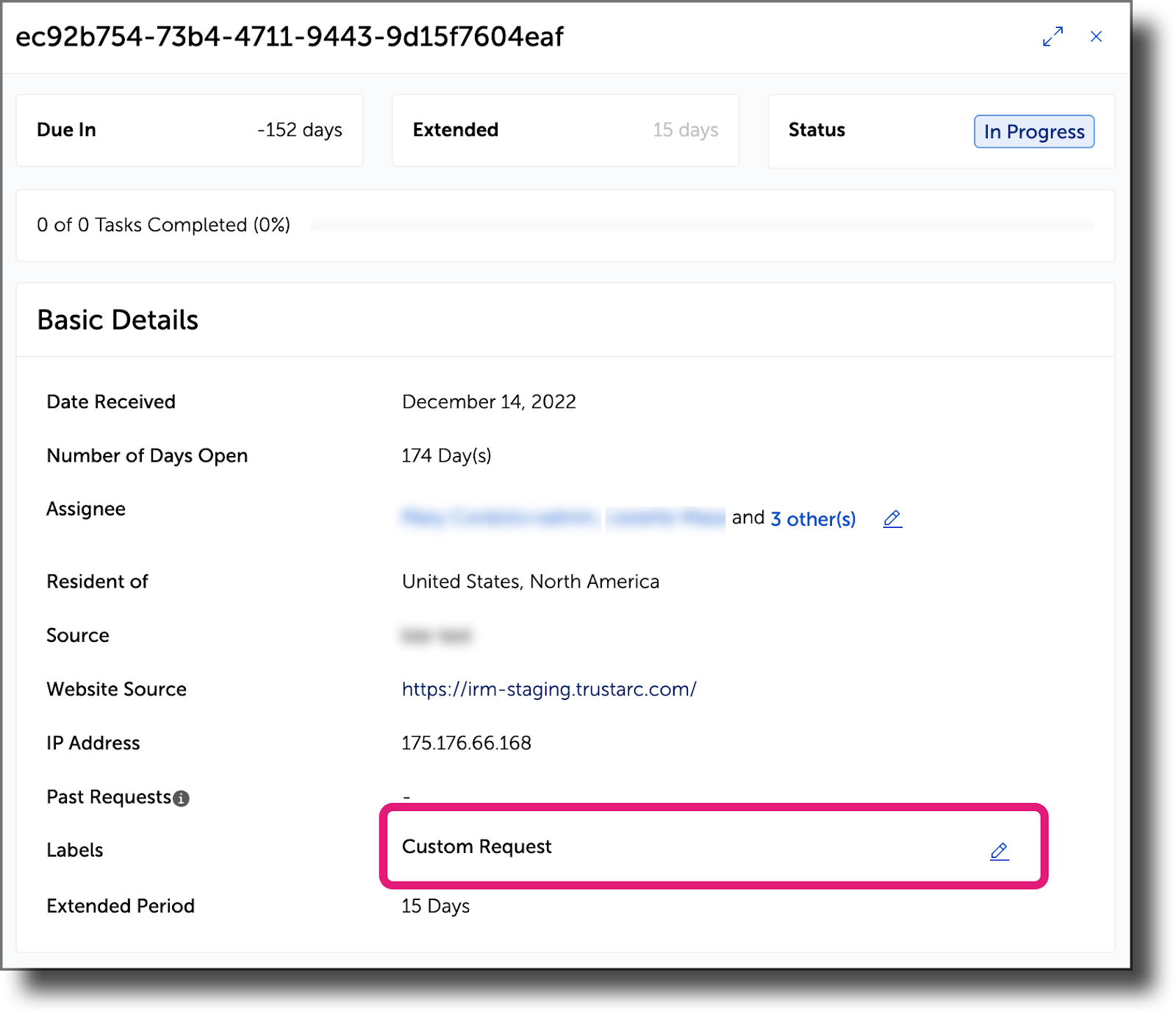Click the pencil icon to edit assignees
The image size is (1176, 1014).
pos(892,518)
